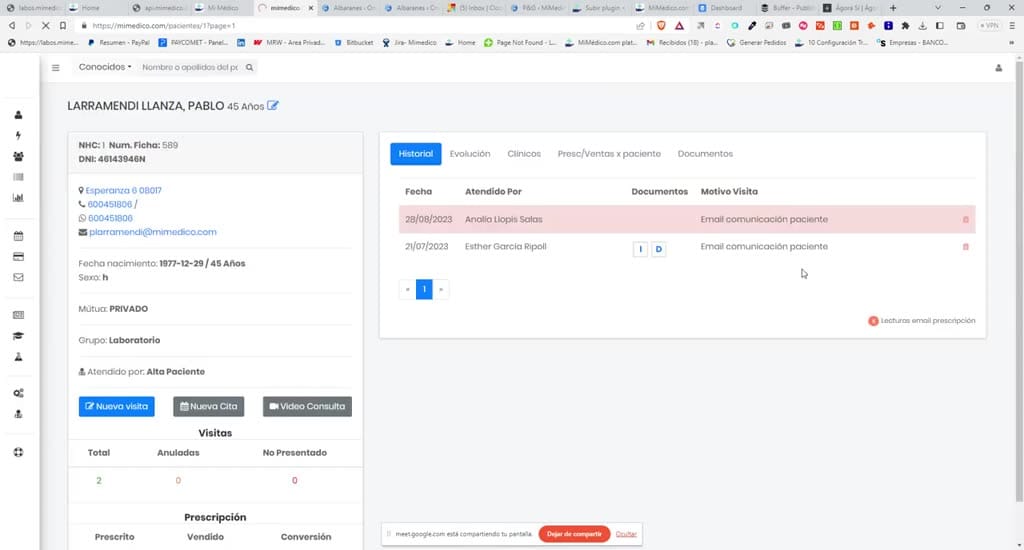Screen dimensions: 1024x550
Task: Click the user account icon at top right
Action: [999, 68]
